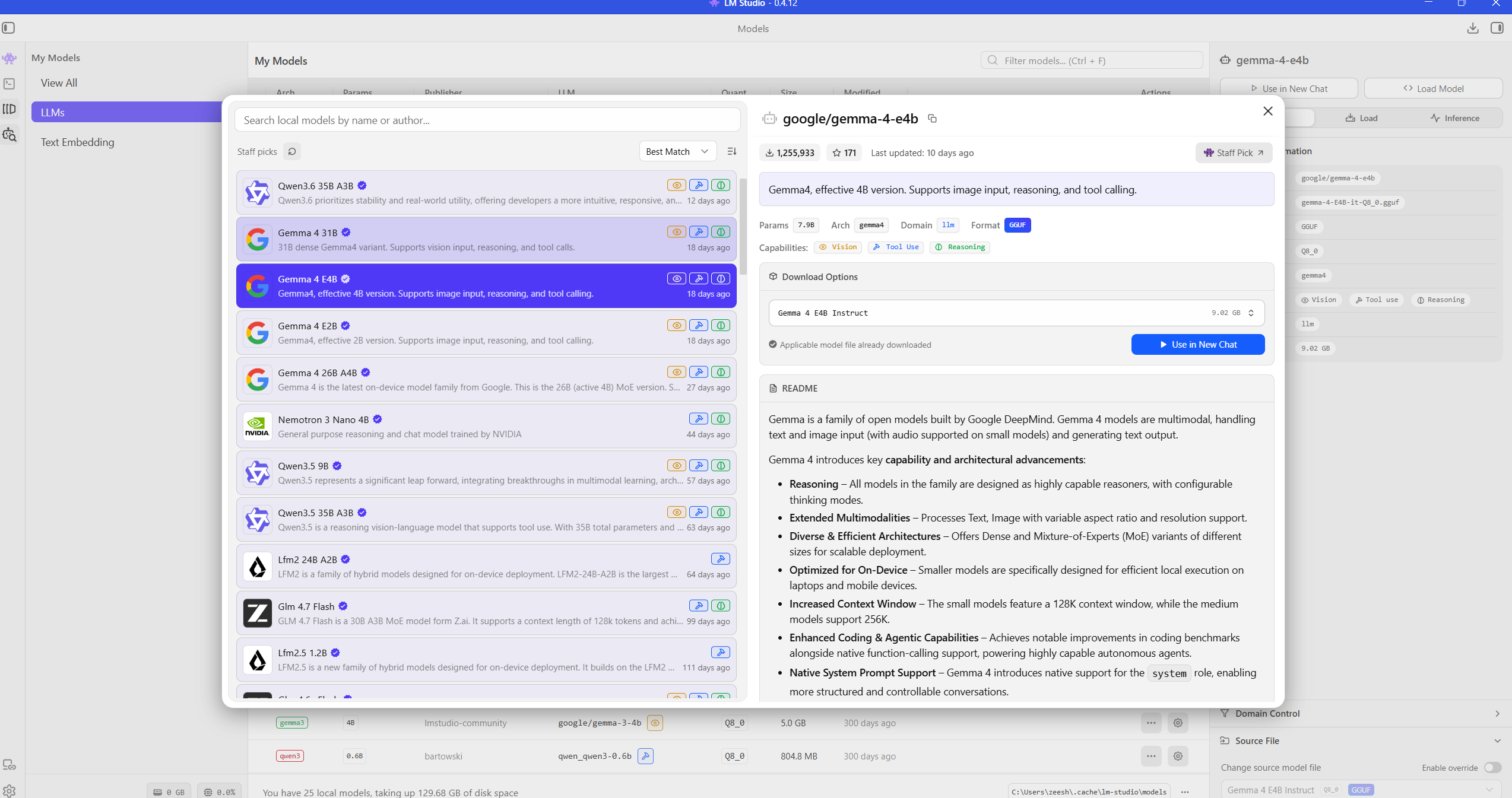1512x798 pixels.
Task: Open the Developer terminal icon in left rail
Action: tap(9, 84)
